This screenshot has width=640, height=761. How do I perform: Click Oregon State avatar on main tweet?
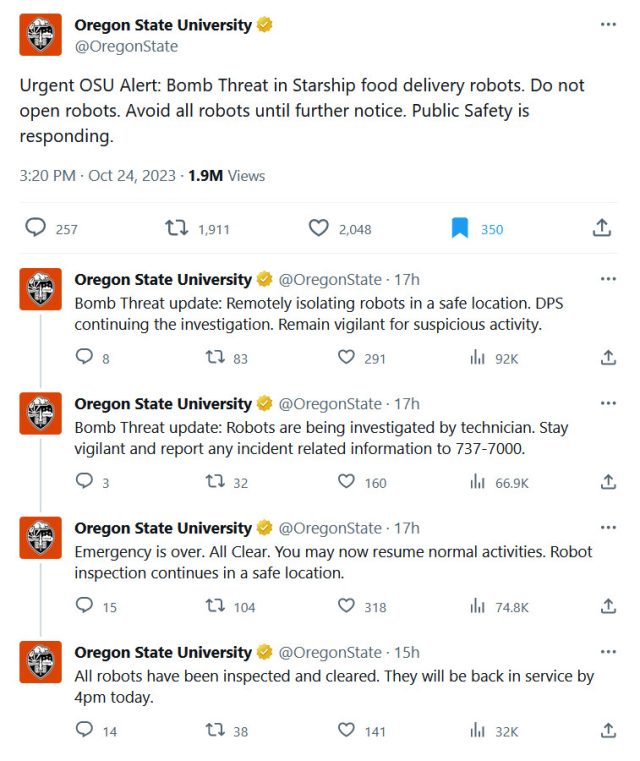point(40,34)
